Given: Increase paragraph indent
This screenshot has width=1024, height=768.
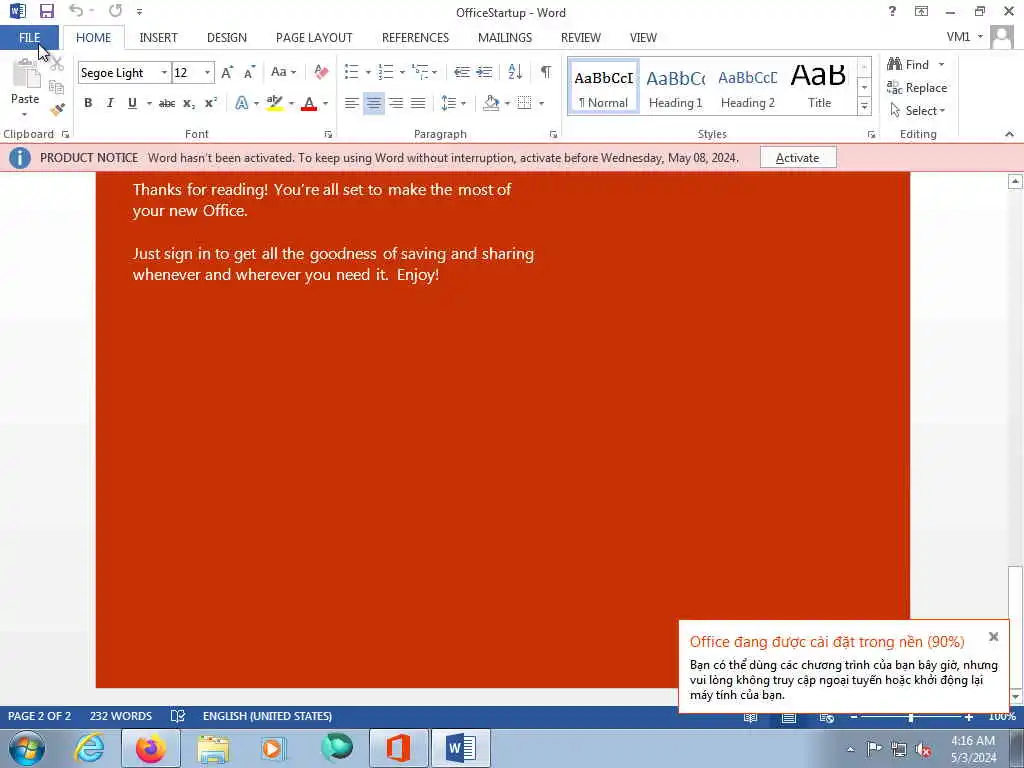Looking at the screenshot, I should (484, 72).
